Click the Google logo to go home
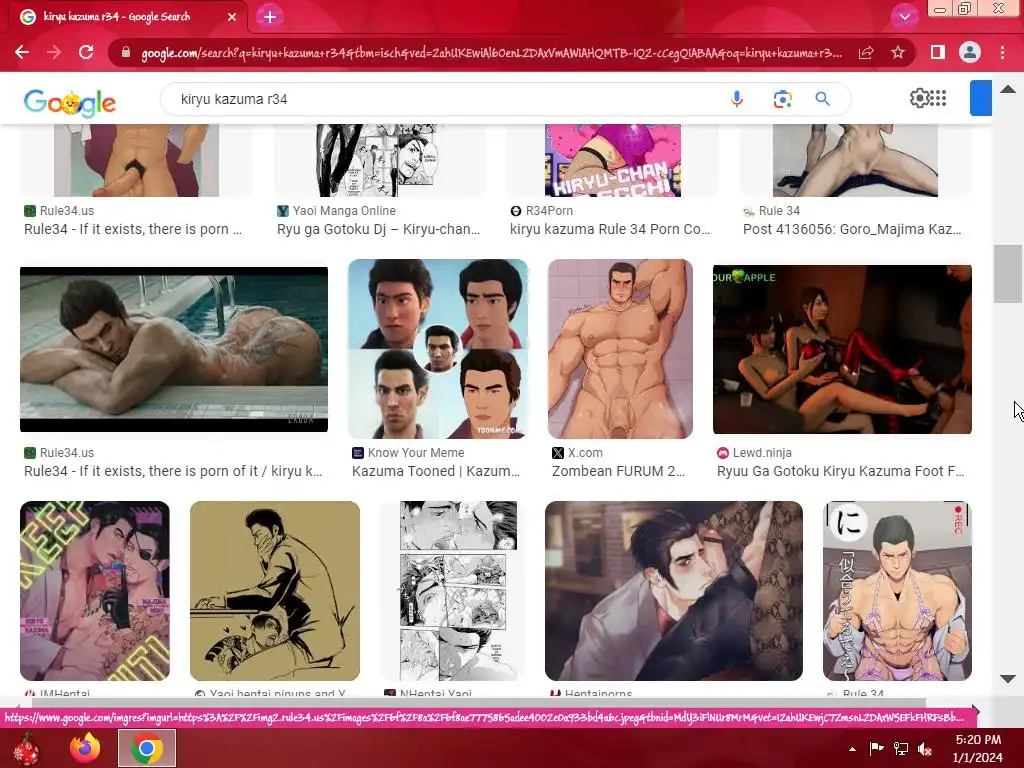1024x768 pixels. pos(69,103)
